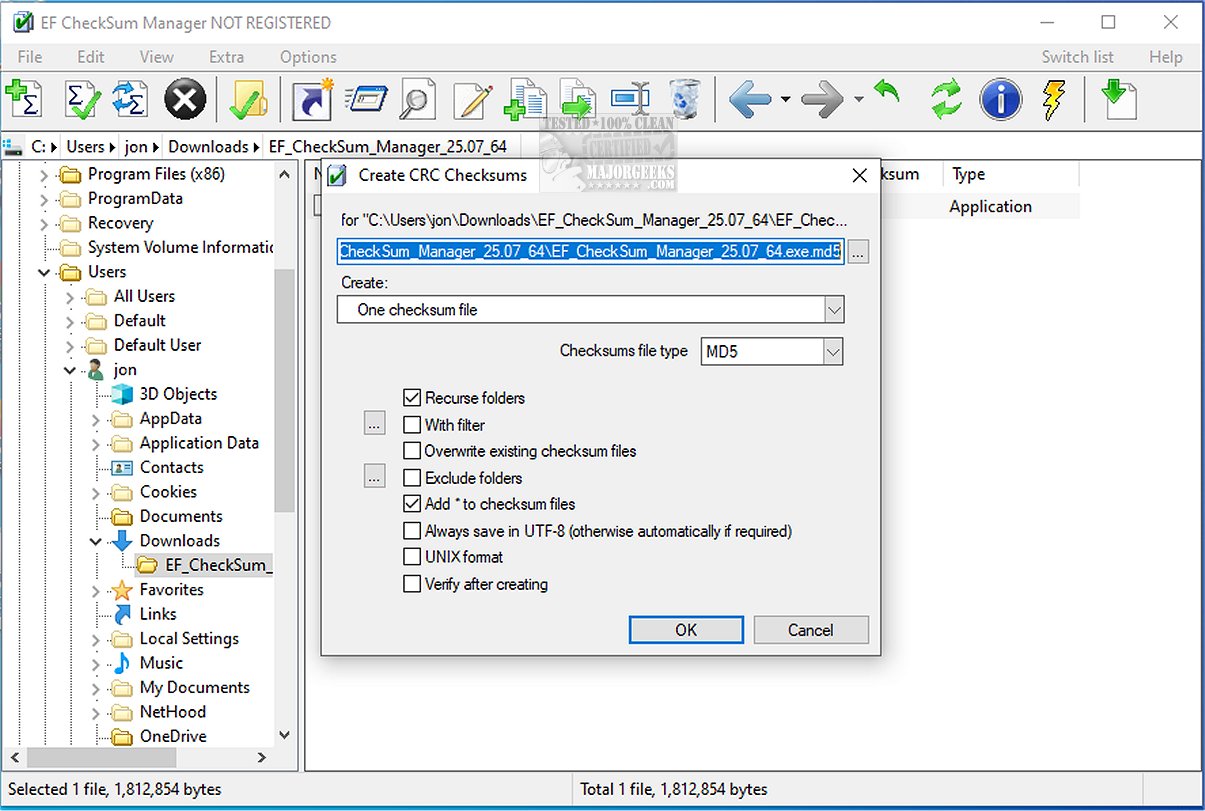Screen dimensions: 1205x811
Task: Click the blue back arrow icon
Action: [750, 99]
